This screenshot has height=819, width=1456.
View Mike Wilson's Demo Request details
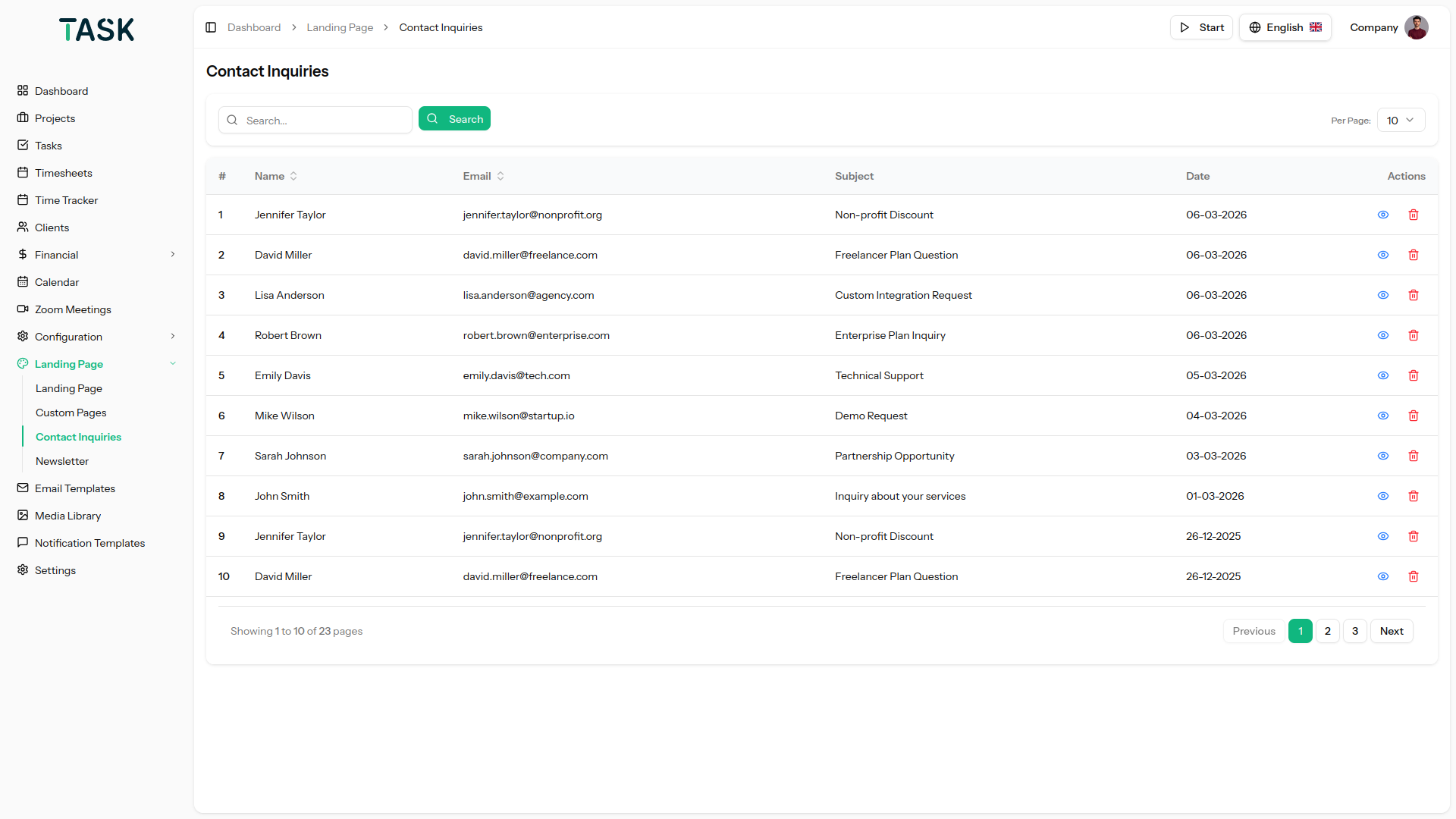[x=1382, y=416]
